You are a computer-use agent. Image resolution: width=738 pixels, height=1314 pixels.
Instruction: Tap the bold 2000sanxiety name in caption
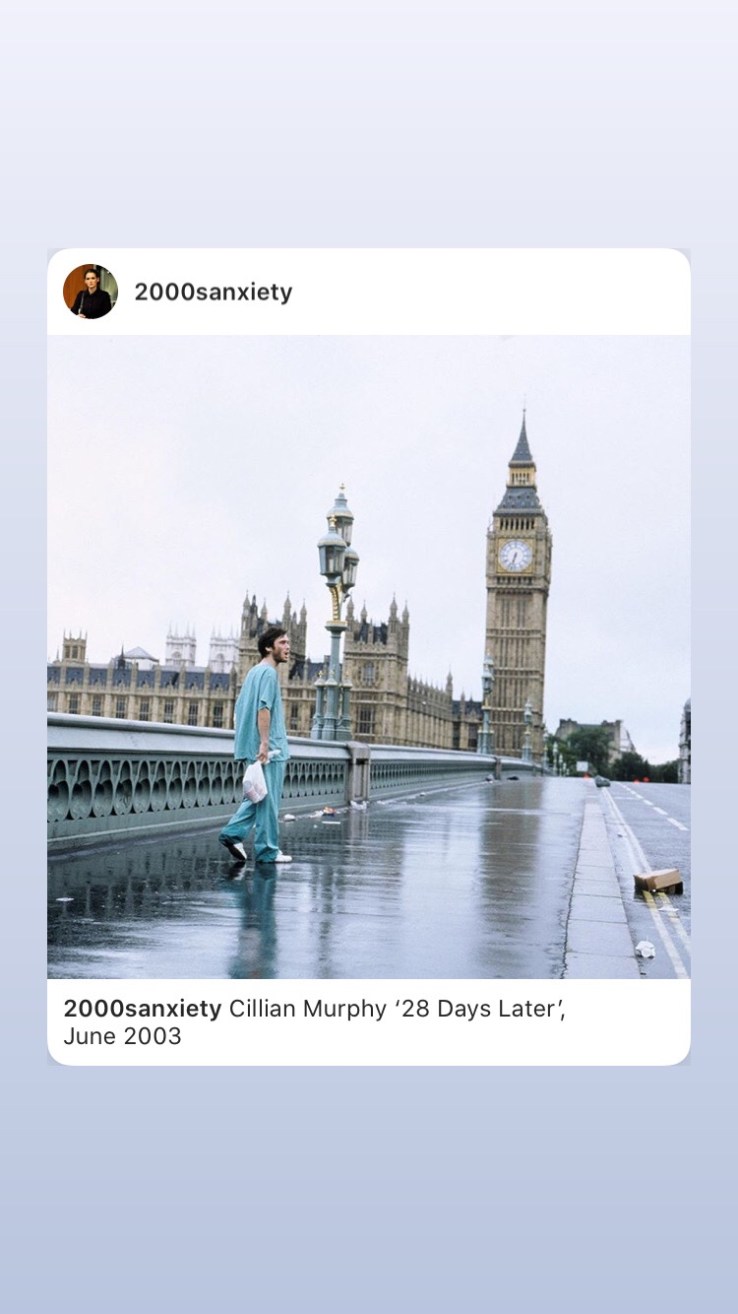pos(142,1008)
